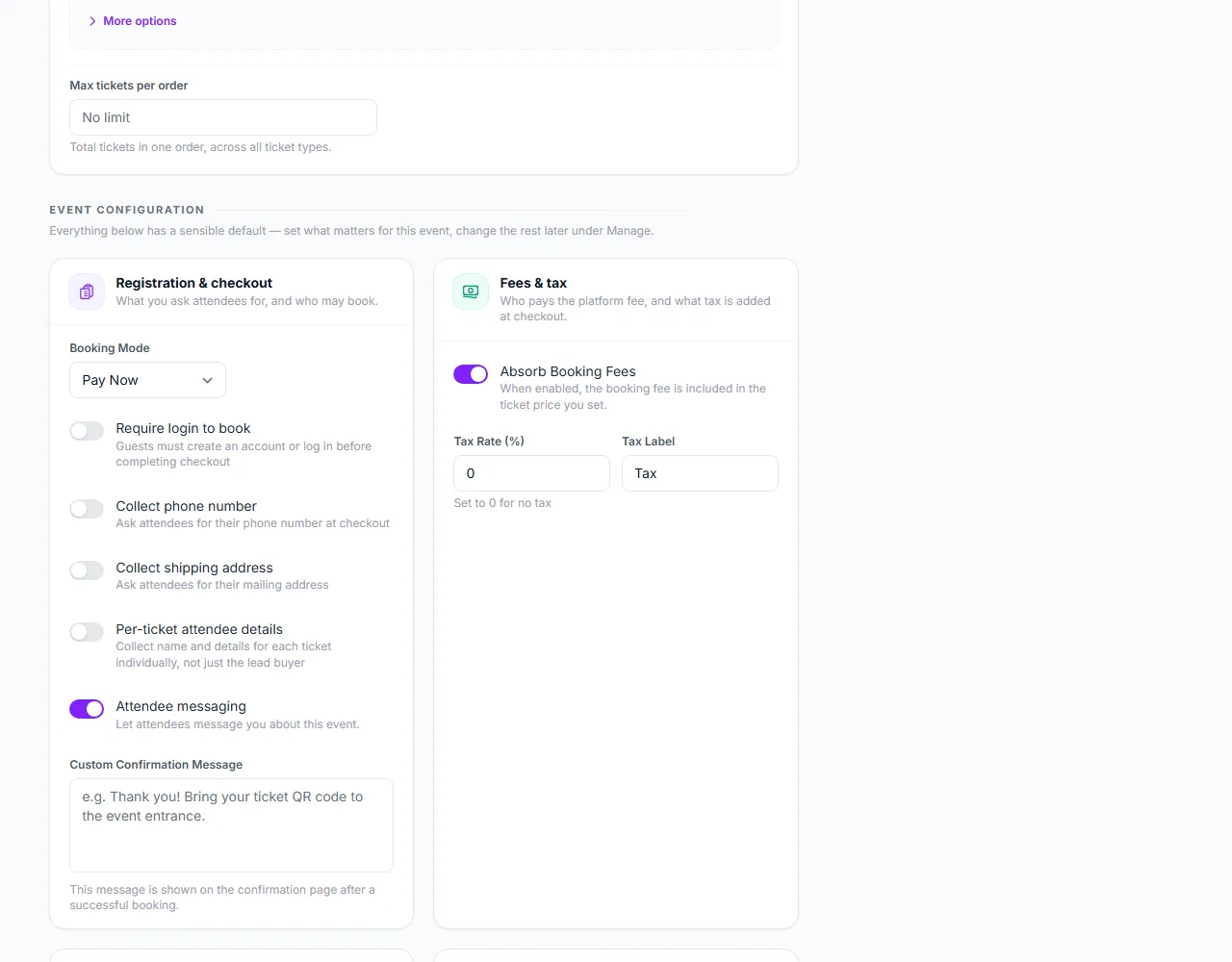Open the Booking Mode dropdown
Screen dimensions: 1232x962
coord(147,380)
